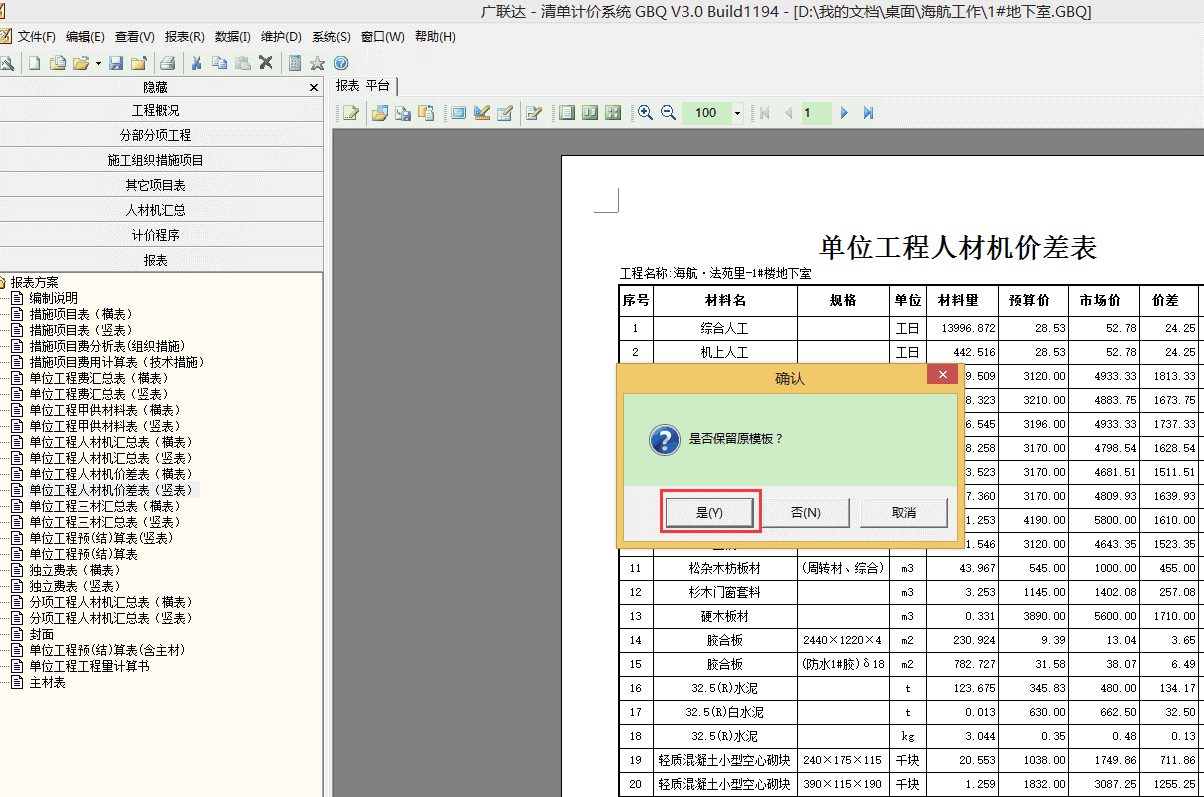Open the dropdown arrow beside open folder
The width and height of the screenshot is (1204, 797).
[98, 63]
